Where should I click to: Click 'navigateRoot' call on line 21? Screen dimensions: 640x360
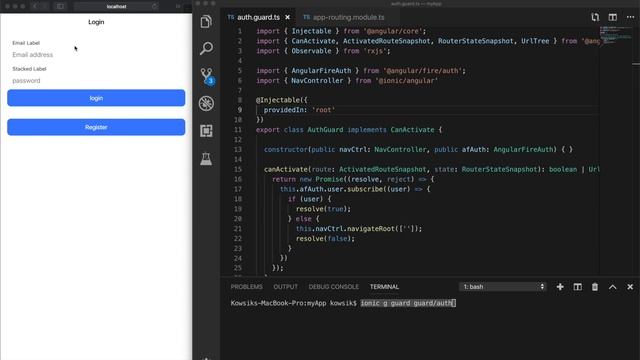pos(371,229)
